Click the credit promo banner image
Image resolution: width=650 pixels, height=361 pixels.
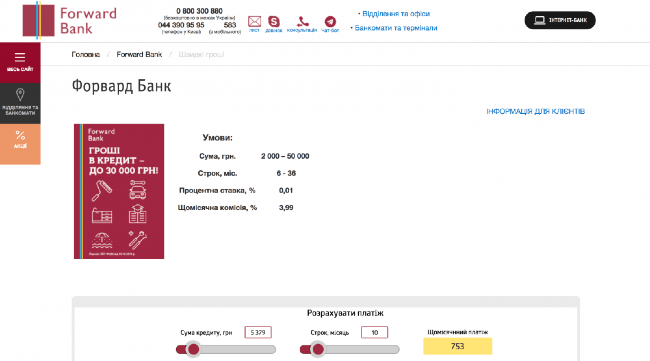pos(119,191)
